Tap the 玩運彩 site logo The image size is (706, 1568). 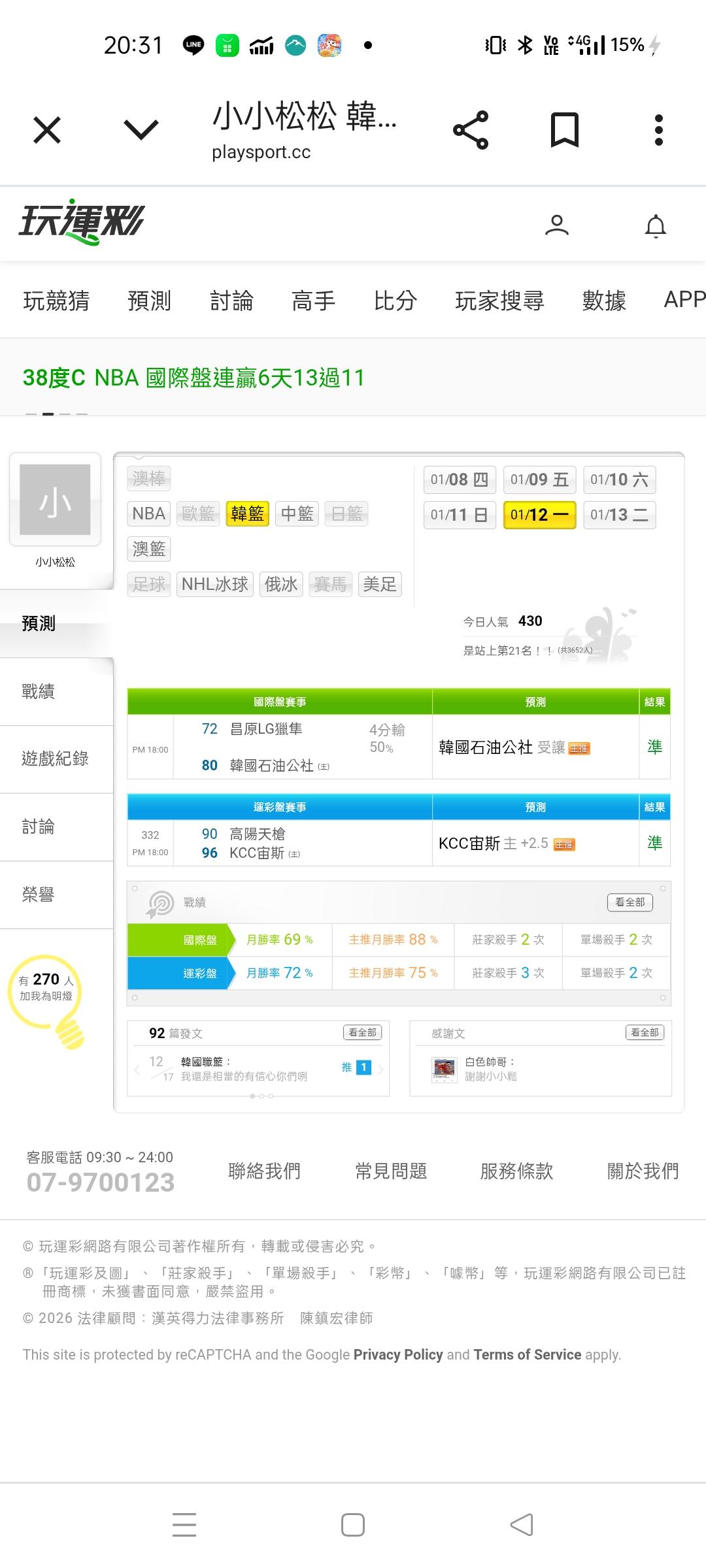point(81,222)
